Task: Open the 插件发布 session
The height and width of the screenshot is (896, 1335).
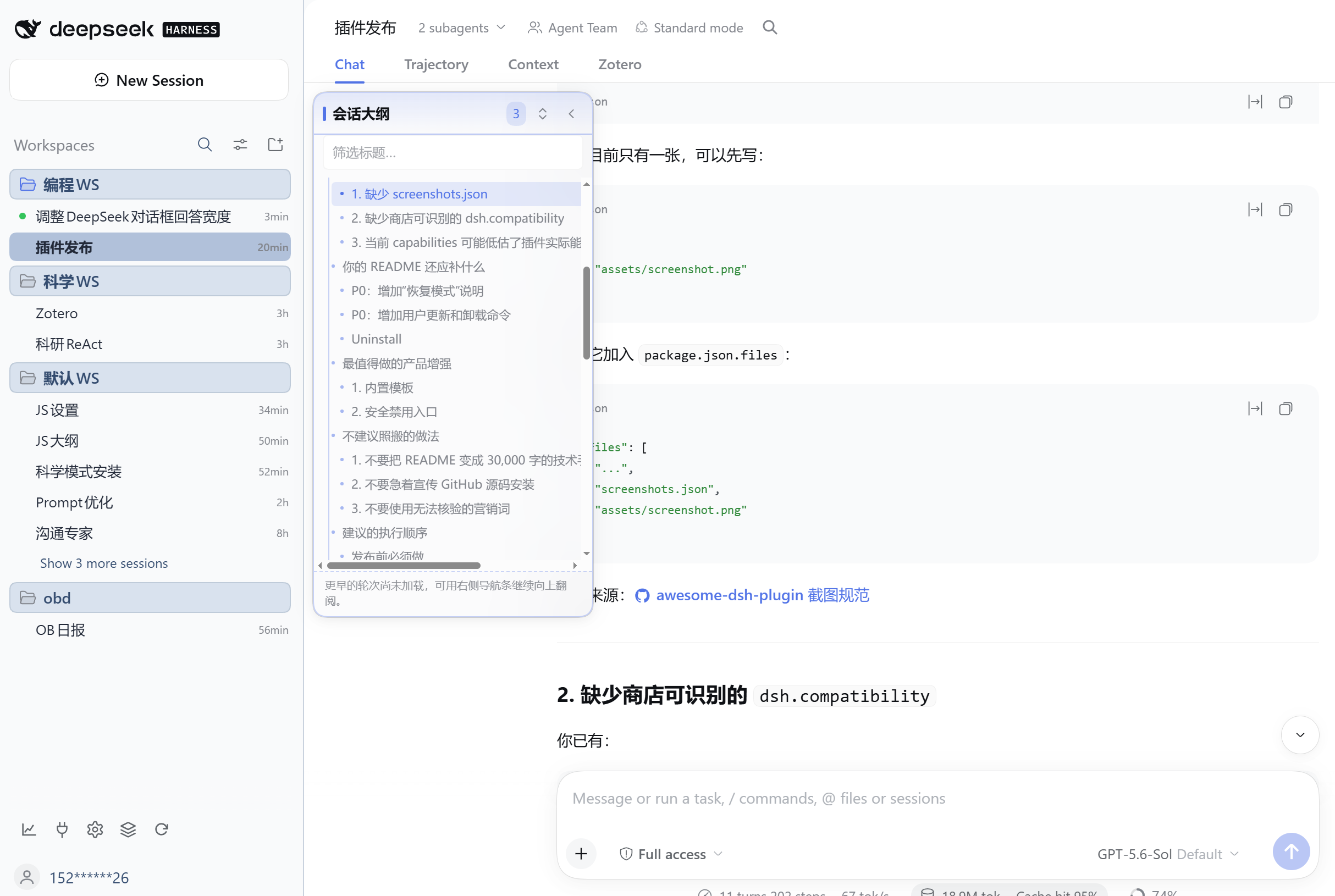Action: (x=150, y=247)
